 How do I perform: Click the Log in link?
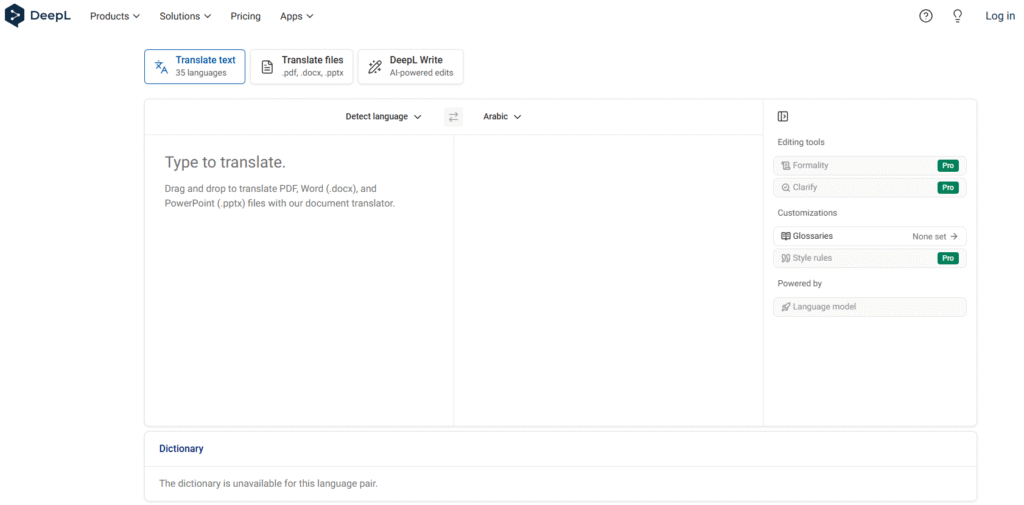[x=999, y=16]
